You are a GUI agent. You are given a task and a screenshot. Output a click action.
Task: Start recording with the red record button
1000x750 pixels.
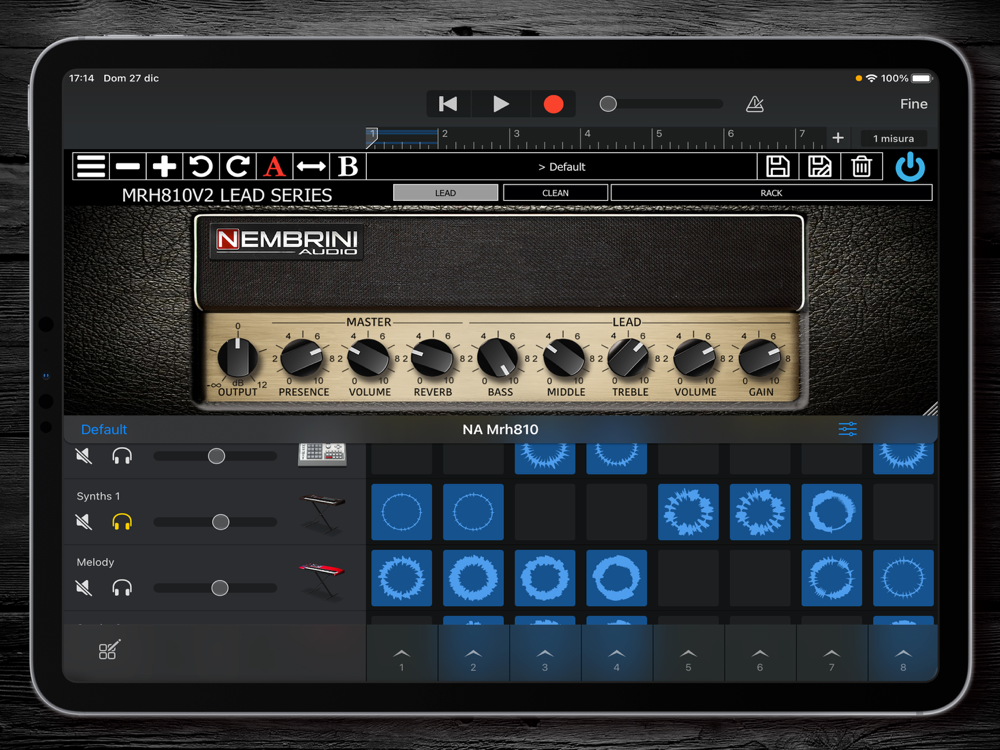click(553, 104)
